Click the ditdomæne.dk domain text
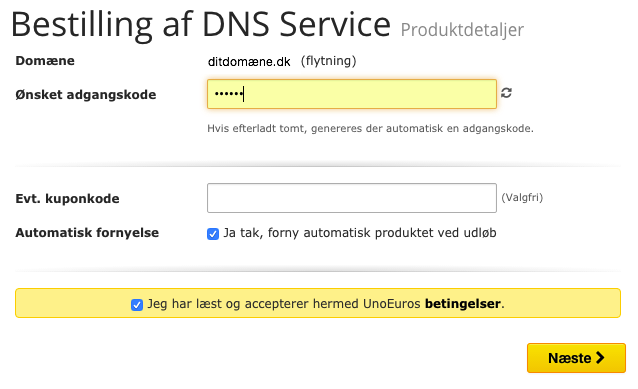Image resolution: width=638 pixels, height=389 pixels. (x=249, y=62)
